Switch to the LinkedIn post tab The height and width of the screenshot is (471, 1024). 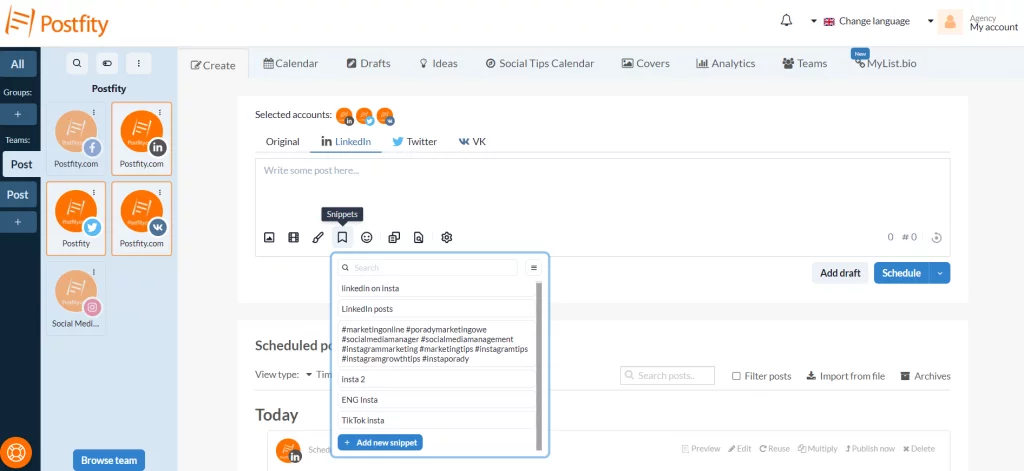[346, 141]
